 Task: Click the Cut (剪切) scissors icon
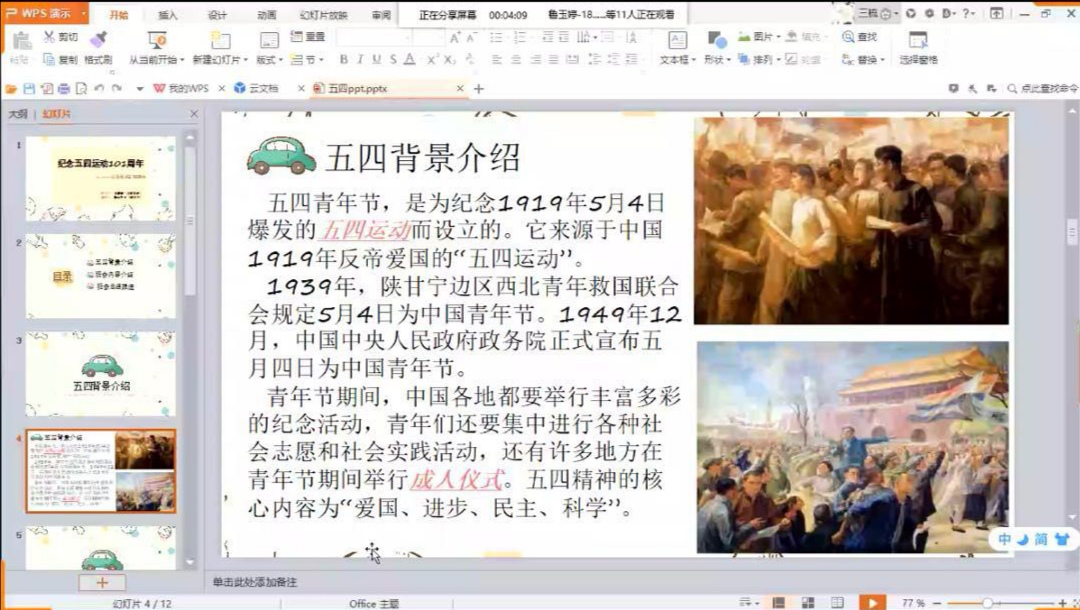(49, 37)
